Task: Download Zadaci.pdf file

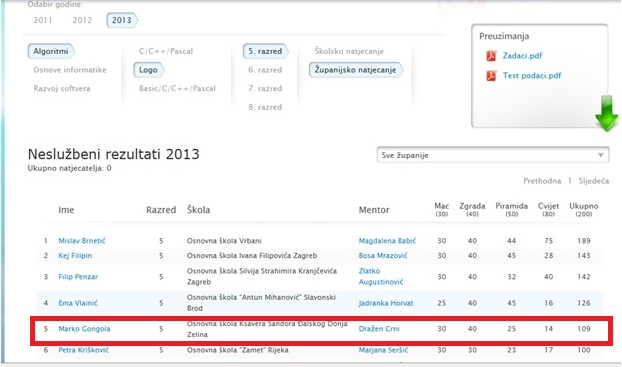Action: point(522,56)
